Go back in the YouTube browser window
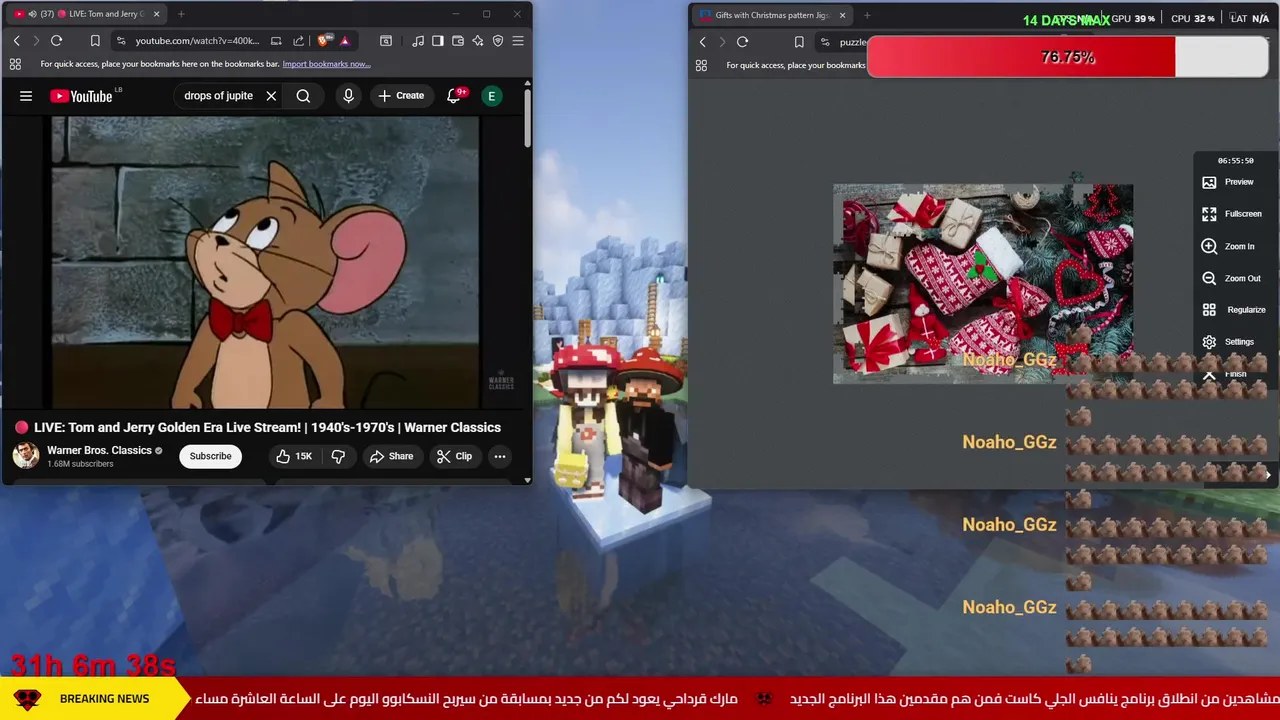Viewport: 1280px width, 720px height. point(16,41)
